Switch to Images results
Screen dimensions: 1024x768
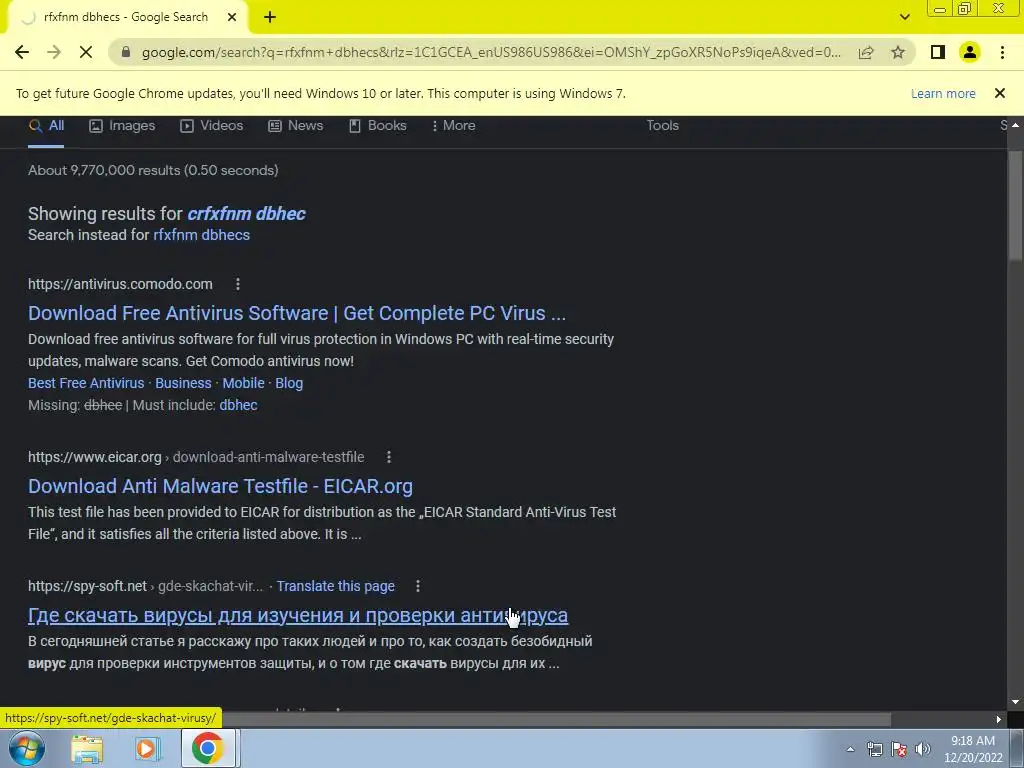click(122, 125)
